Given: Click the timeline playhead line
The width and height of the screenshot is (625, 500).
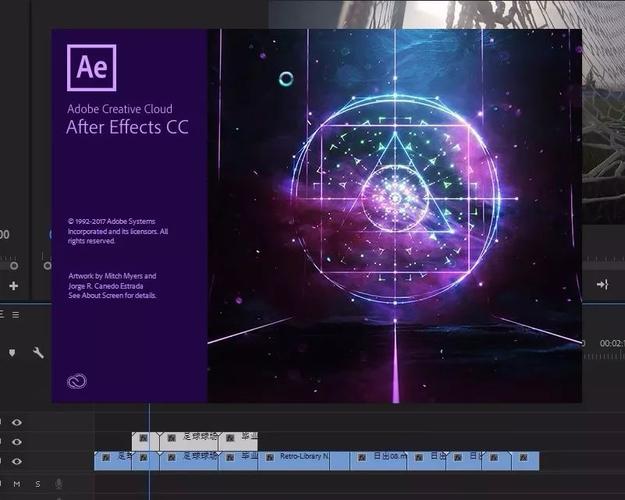Looking at the screenshot, I should coord(150,451).
